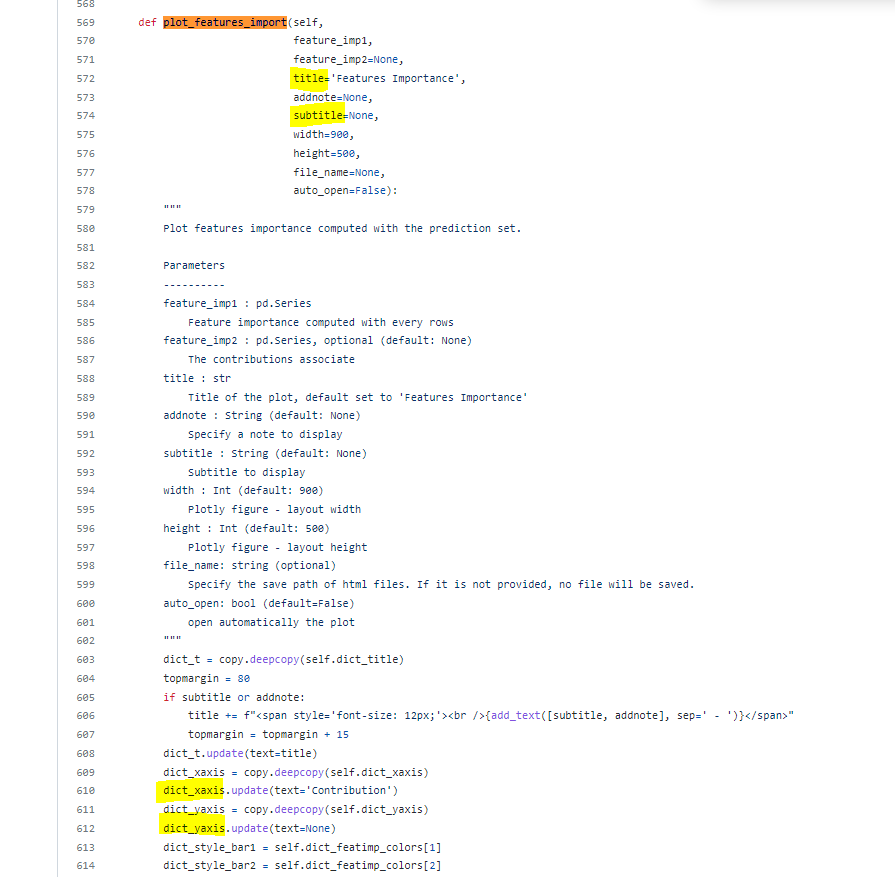The image size is (895, 877).
Task: Click the width=900 parameter on line 575
Action: click(318, 134)
